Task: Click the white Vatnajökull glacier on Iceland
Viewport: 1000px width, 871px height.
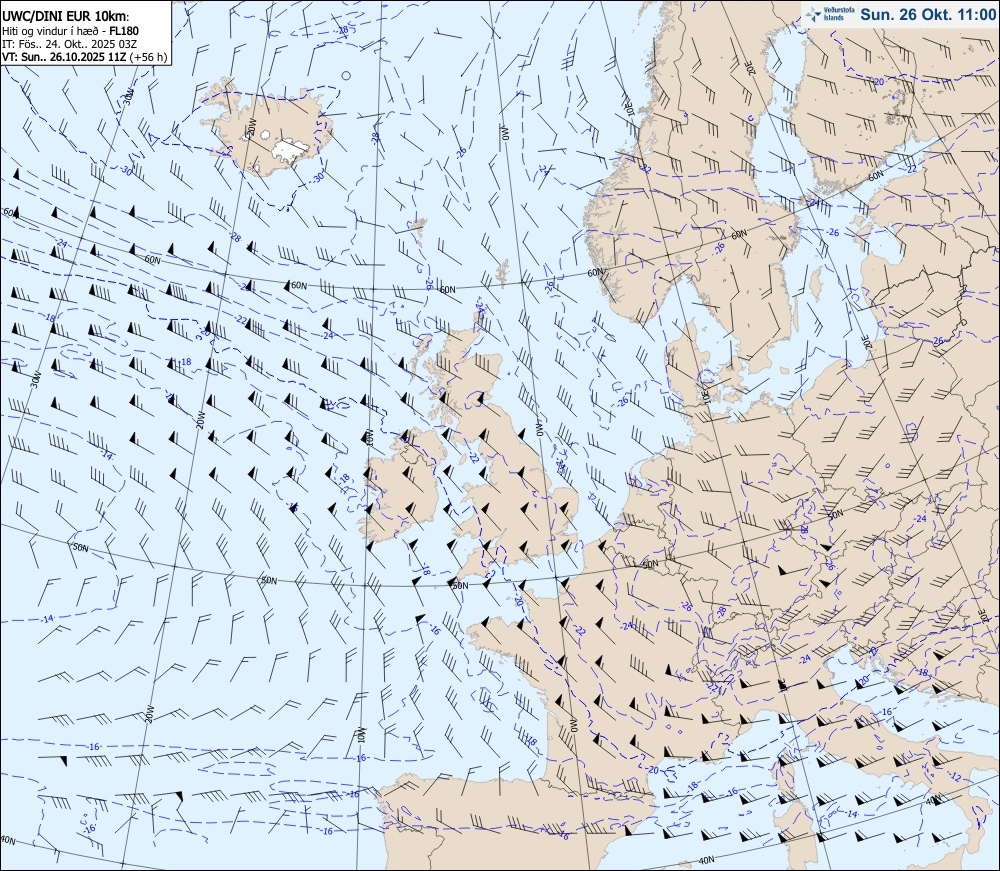Action: coord(290,149)
